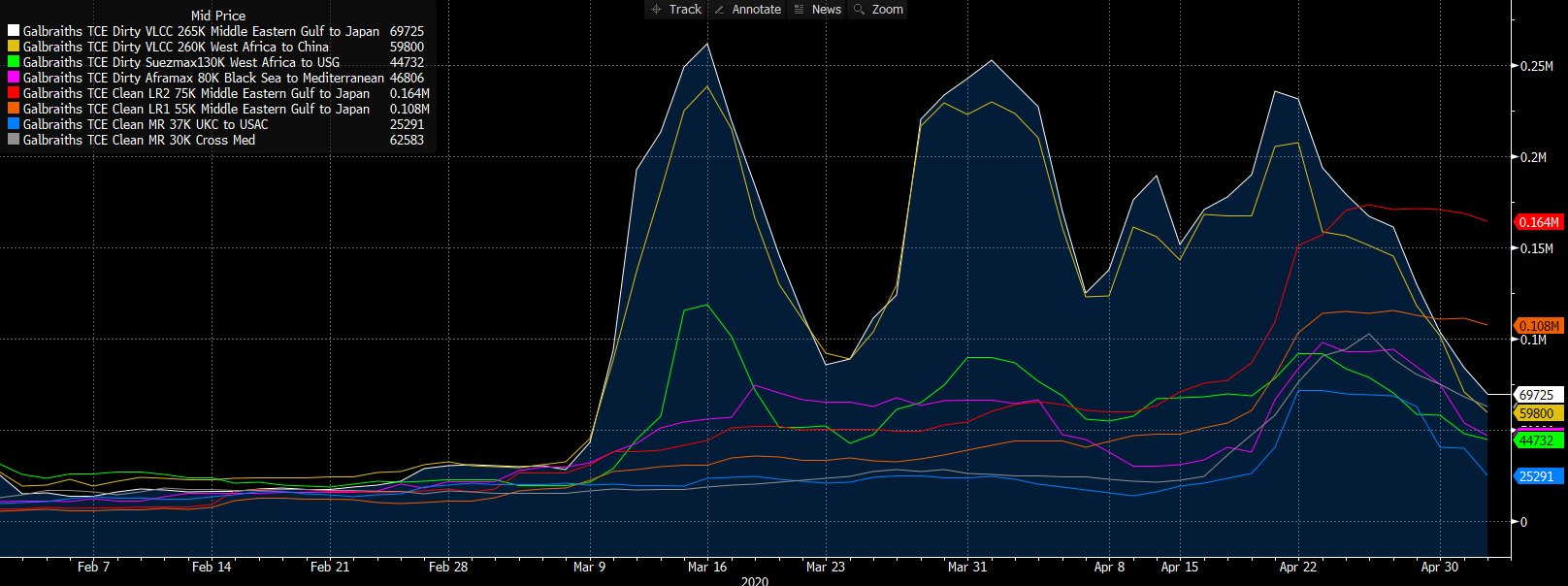Click orange 0.108M price tag on right axis
Image resolution: width=1568 pixels, height=586 pixels.
pyautogui.click(x=1538, y=326)
